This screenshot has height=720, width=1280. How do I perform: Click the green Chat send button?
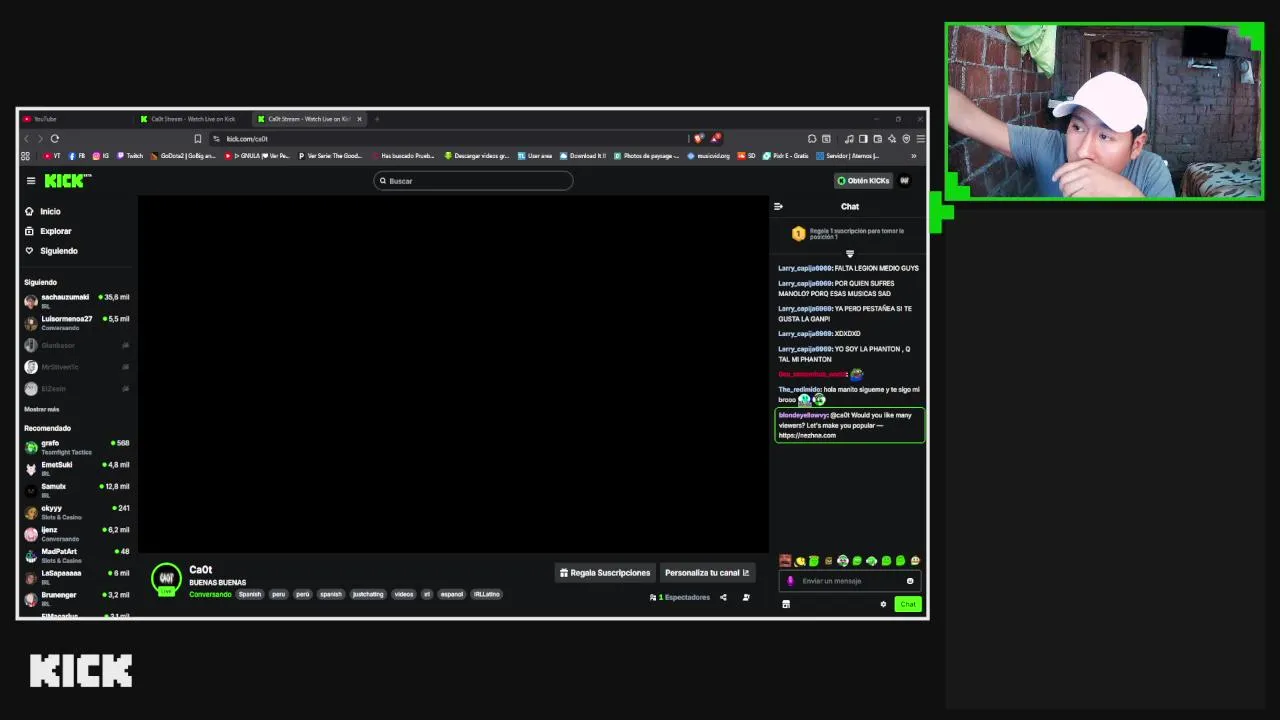click(x=907, y=604)
